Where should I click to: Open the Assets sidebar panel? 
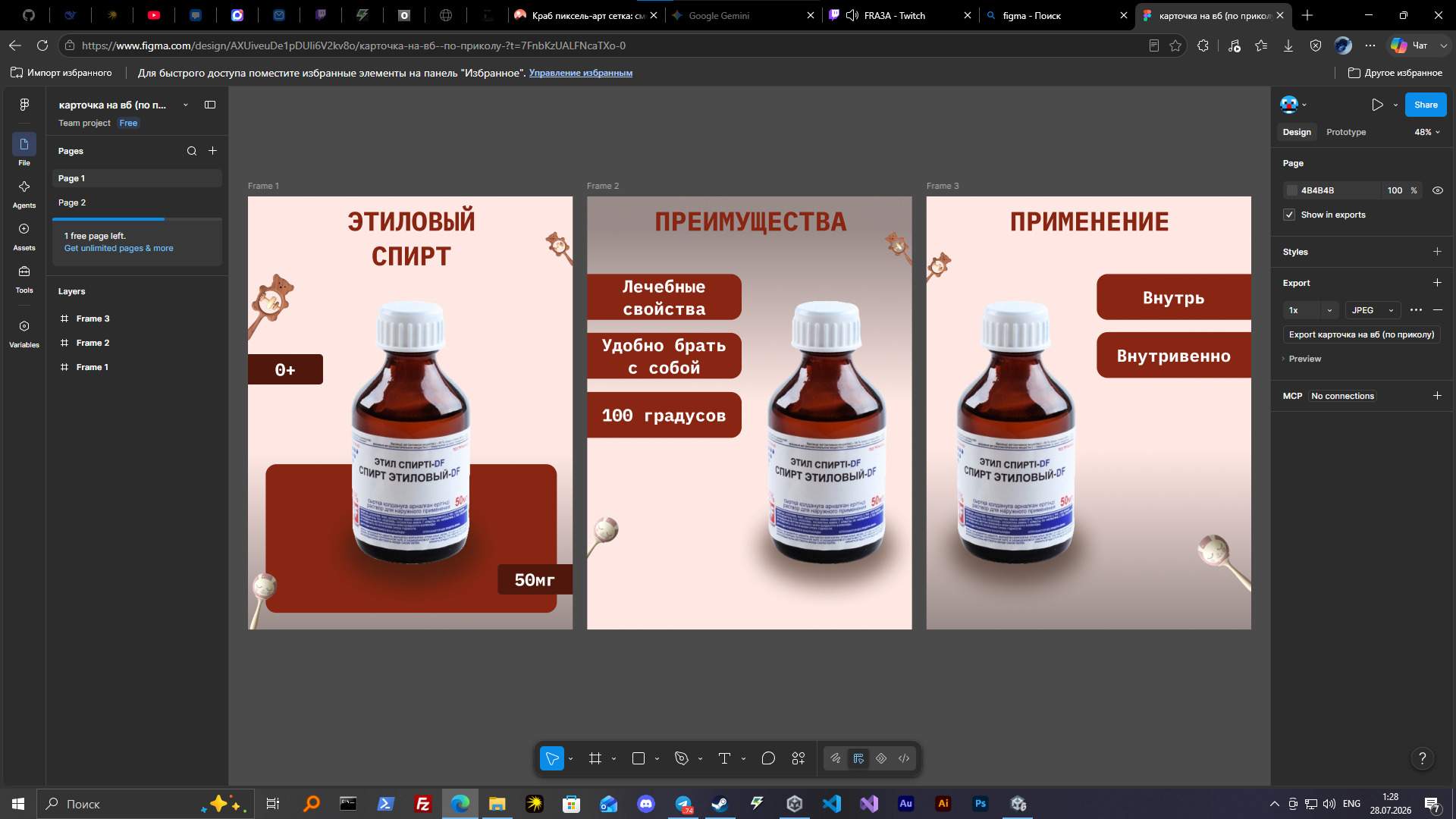(24, 236)
